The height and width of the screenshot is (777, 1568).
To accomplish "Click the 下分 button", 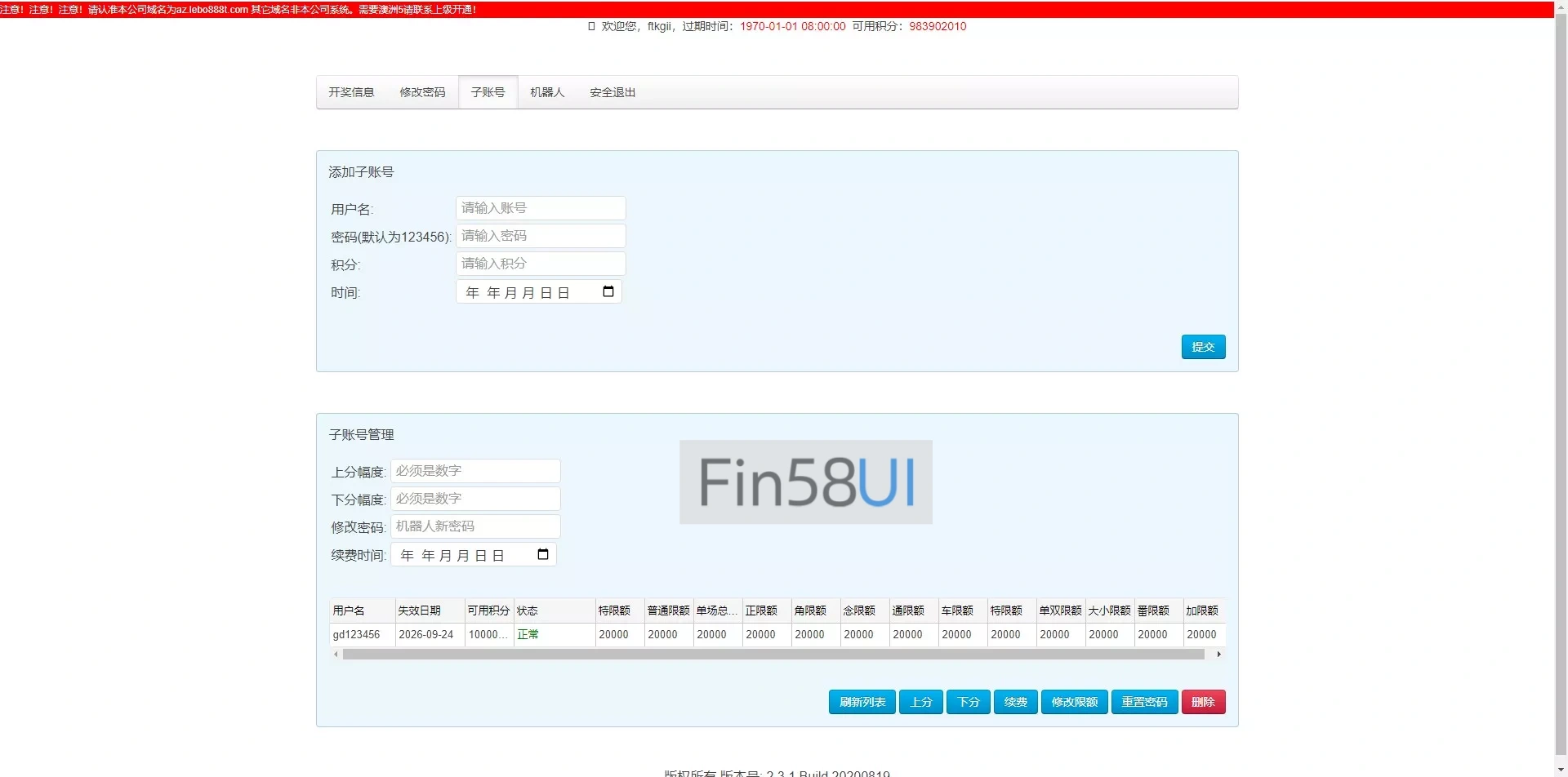I will 969,702.
